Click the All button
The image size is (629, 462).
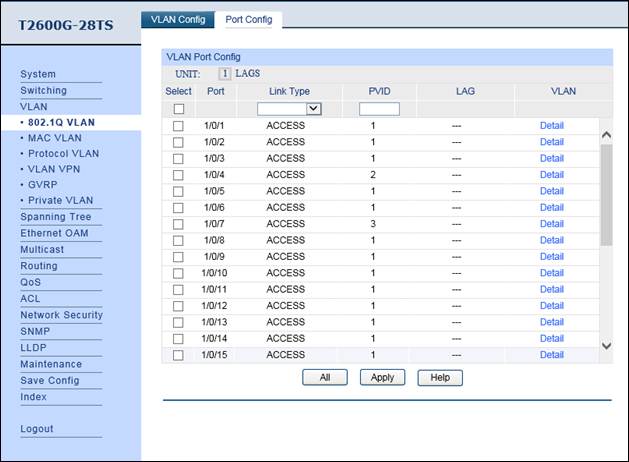point(324,377)
